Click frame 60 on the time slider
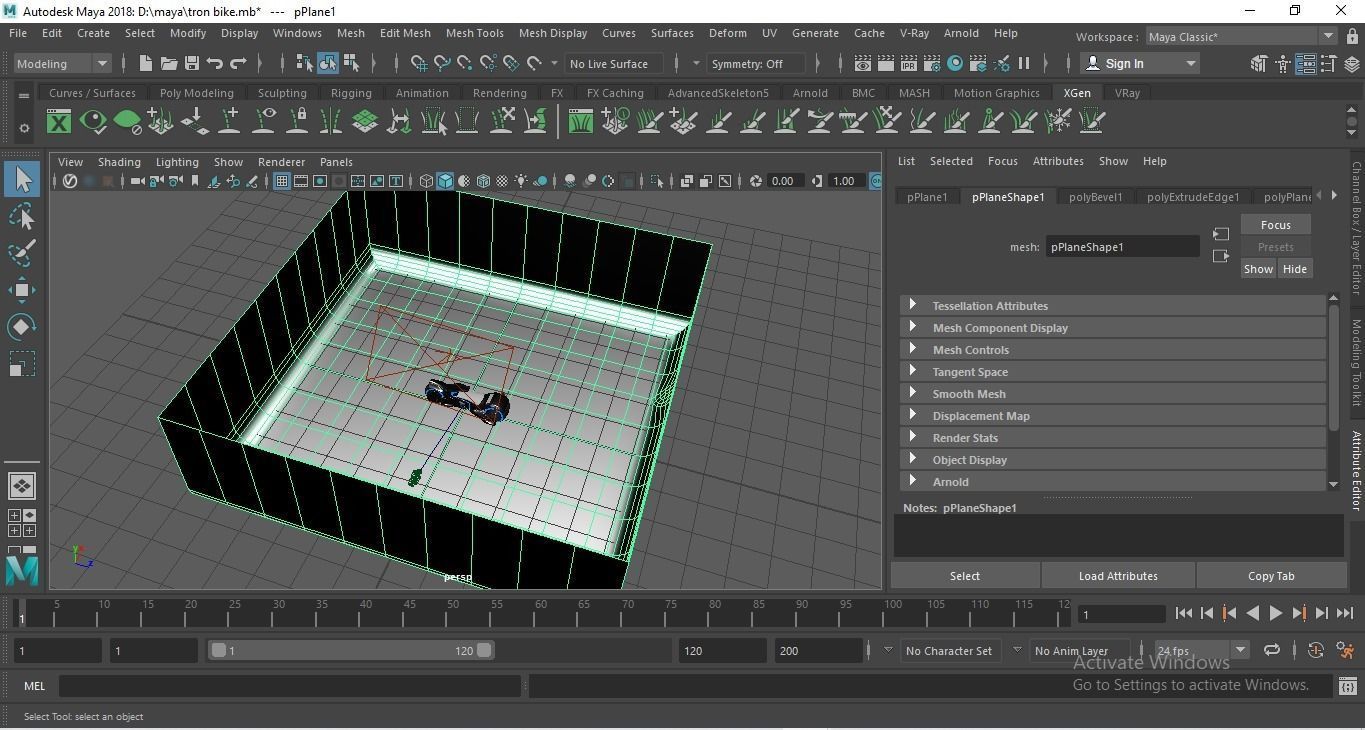This screenshot has height=730, width=1365. [x=540, y=613]
